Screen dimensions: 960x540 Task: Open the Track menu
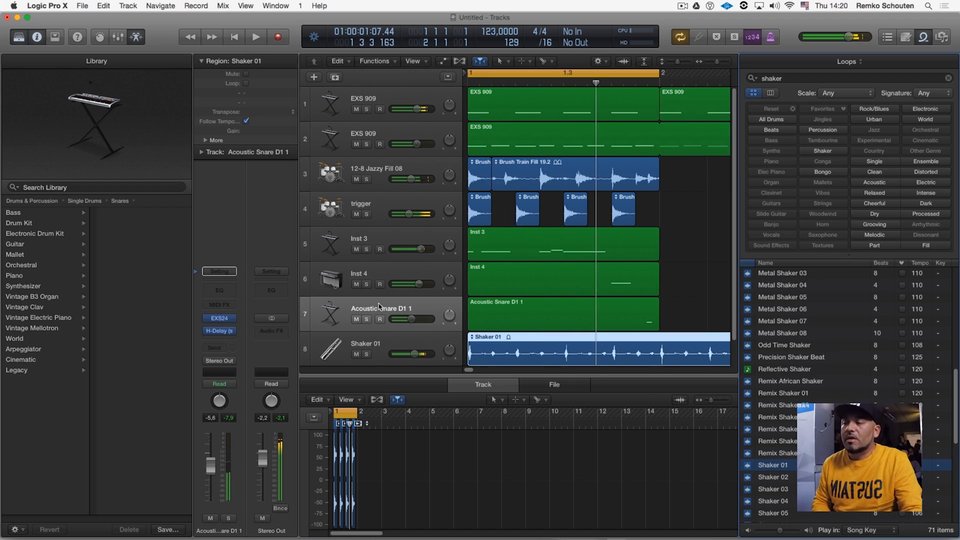pyautogui.click(x=128, y=6)
